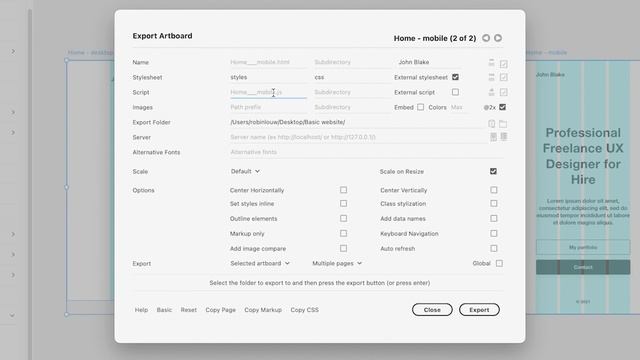The width and height of the screenshot is (640, 360).
Task: Open the Selected artboard dropdown
Action: 260,263
